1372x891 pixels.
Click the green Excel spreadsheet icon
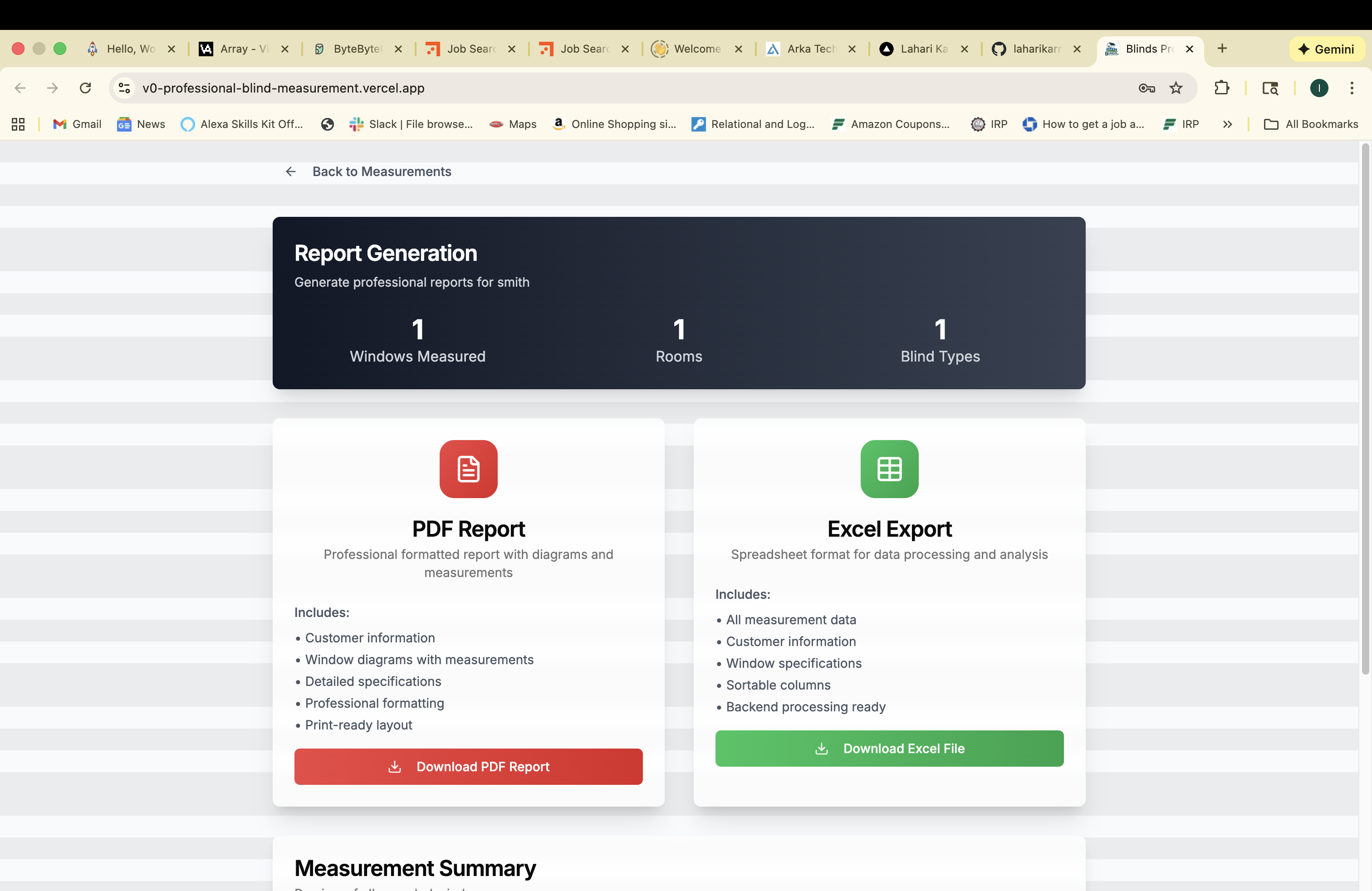889,469
